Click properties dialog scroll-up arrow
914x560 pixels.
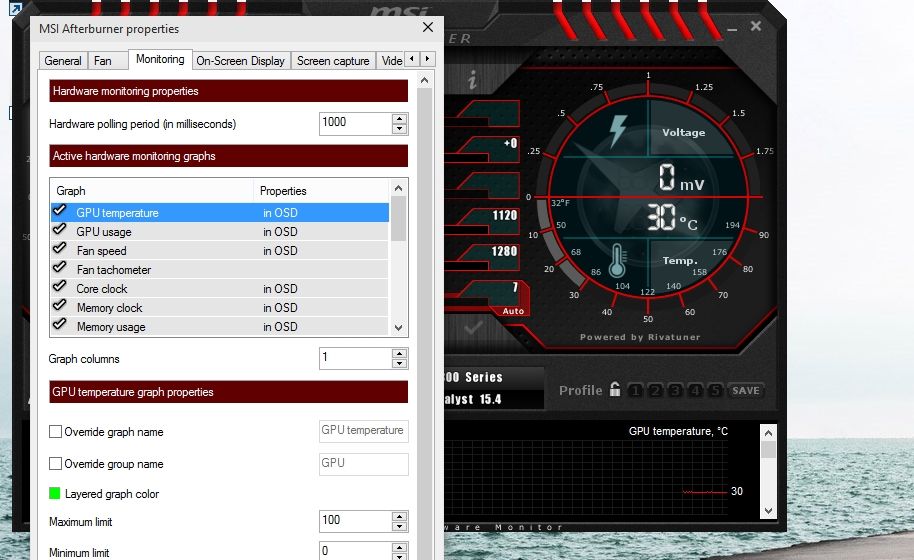(x=425, y=80)
